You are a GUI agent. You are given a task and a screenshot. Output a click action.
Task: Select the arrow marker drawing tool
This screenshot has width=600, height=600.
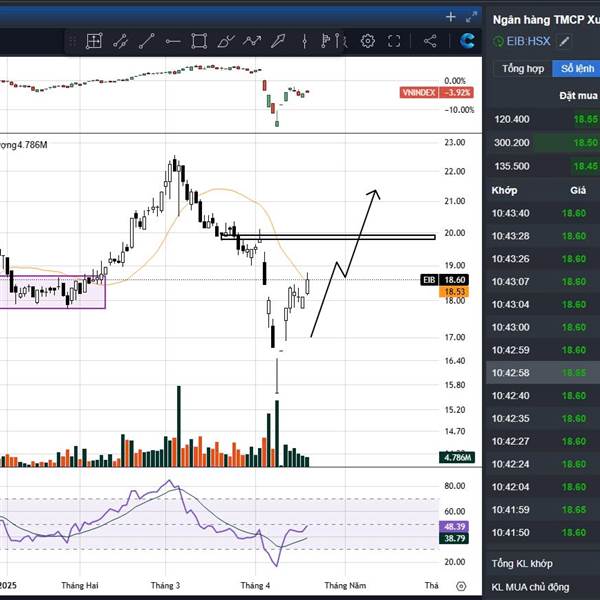coord(278,41)
